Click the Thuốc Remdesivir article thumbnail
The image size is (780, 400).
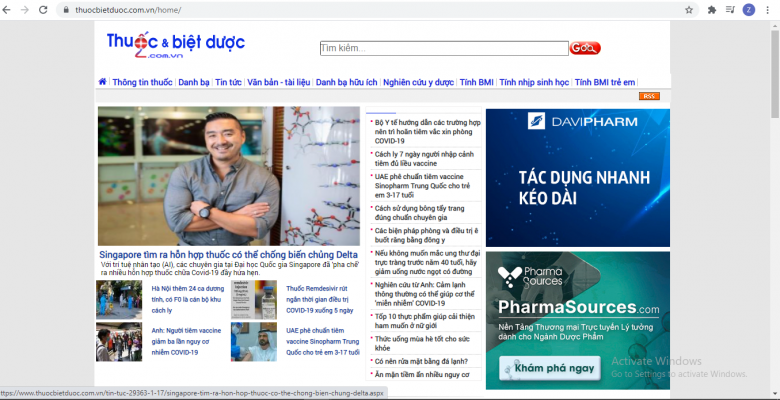tap(253, 299)
